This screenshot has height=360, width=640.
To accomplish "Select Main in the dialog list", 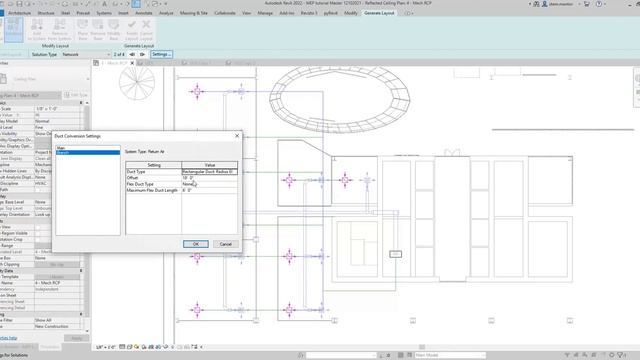I will [x=88, y=148].
